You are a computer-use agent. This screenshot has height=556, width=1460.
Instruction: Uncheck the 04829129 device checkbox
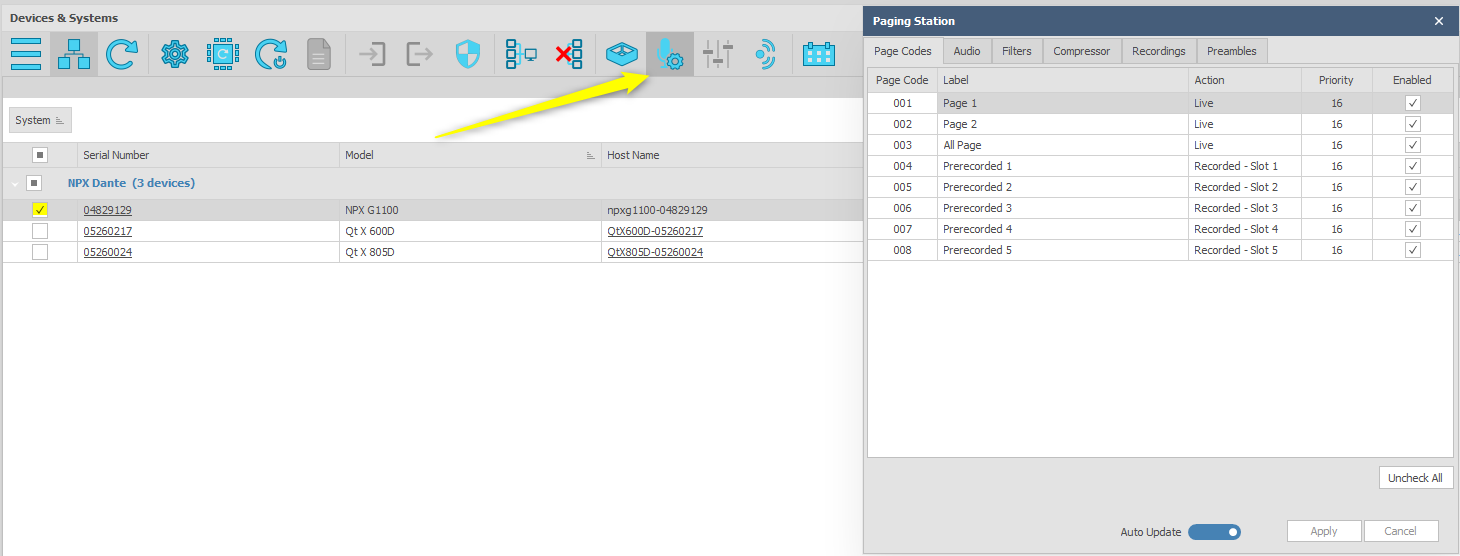point(40,210)
